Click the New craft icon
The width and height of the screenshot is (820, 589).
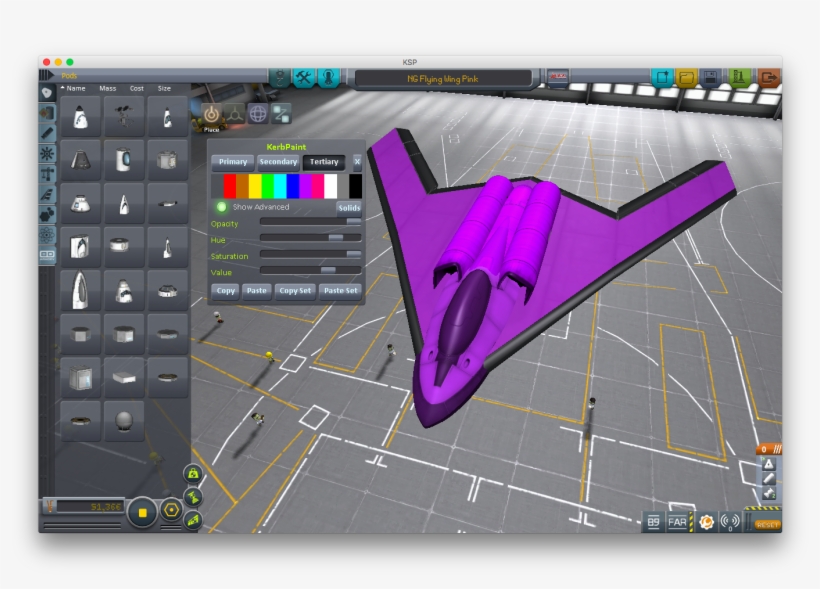click(661, 78)
